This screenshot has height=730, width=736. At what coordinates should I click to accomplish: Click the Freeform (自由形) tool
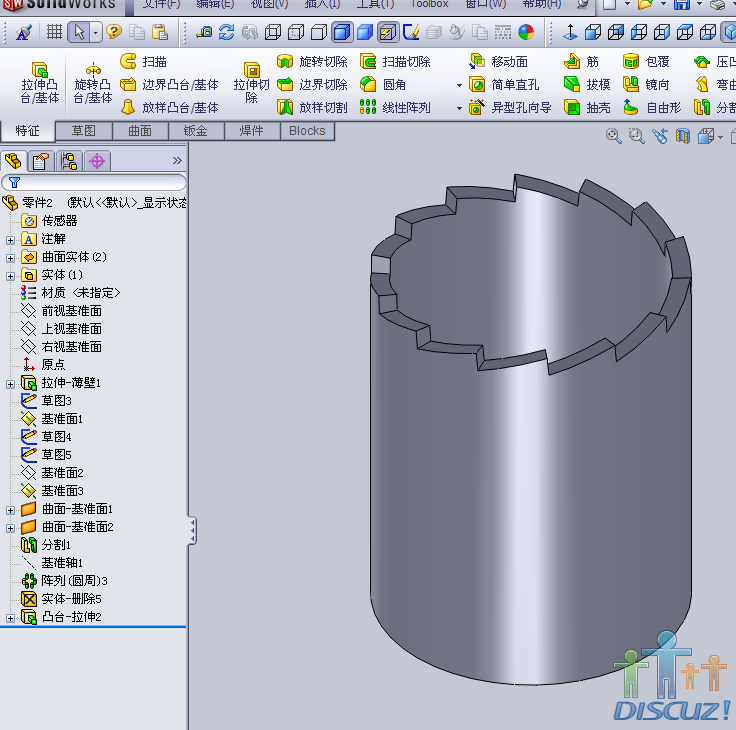[652, 107]
